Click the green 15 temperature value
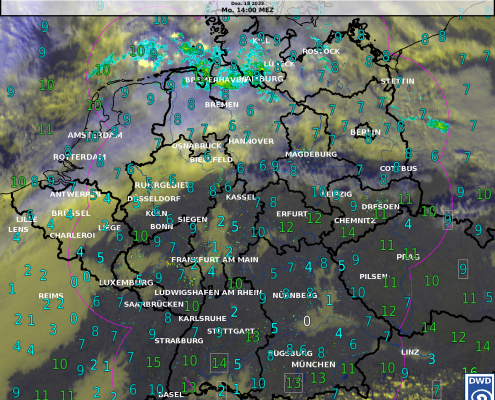Screen dimensions: 495x400 pos(153,362)
